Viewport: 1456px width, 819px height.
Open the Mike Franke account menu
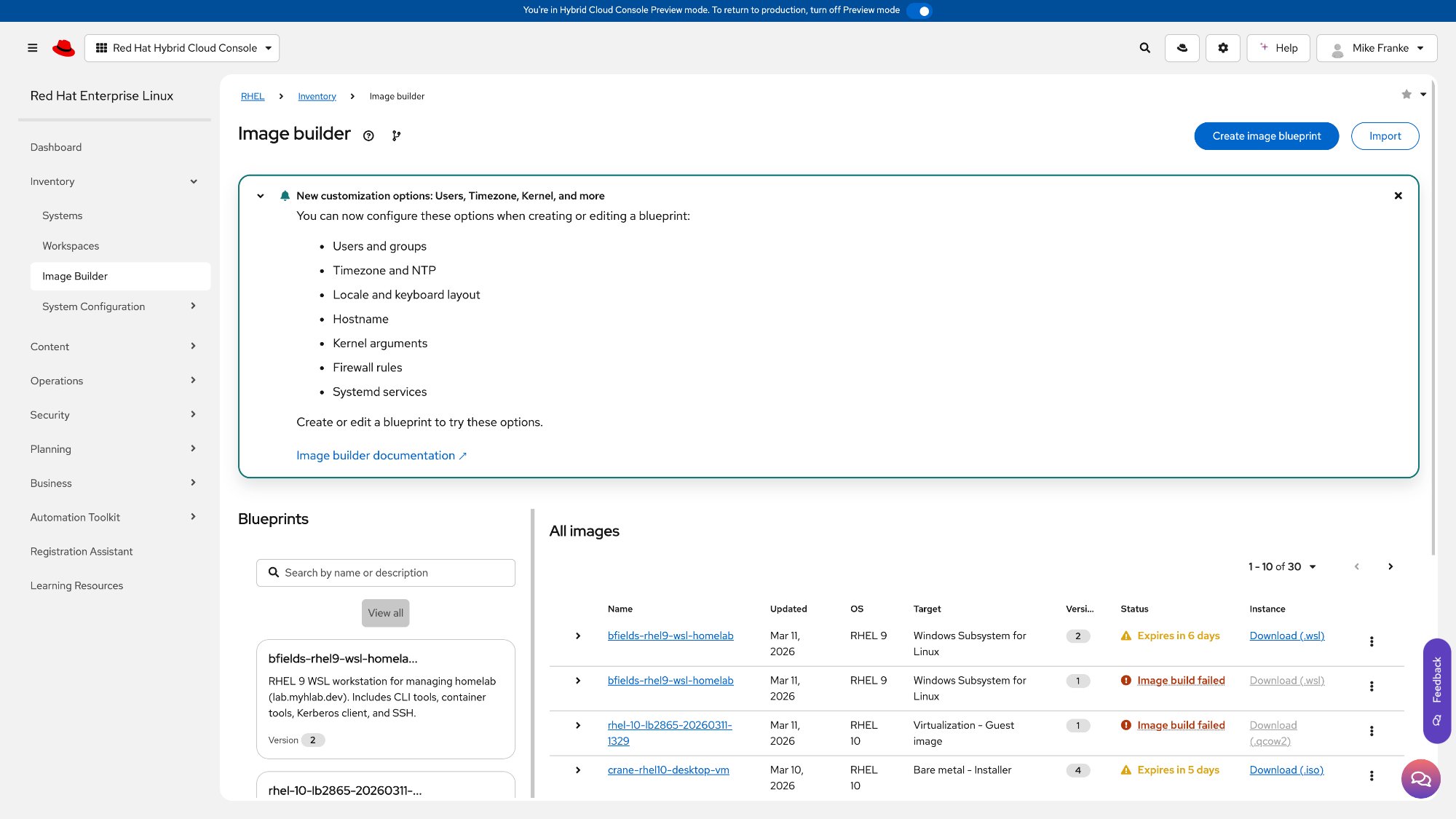[1376, 47]
